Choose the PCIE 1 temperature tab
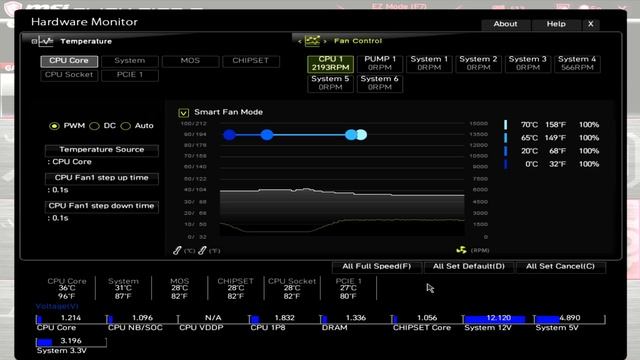This screenshot has height=360, width=640. (129, 75)
